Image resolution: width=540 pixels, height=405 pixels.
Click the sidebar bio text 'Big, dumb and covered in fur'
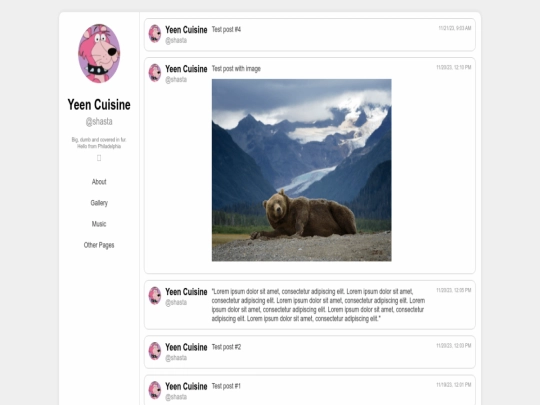pos(99,140)
